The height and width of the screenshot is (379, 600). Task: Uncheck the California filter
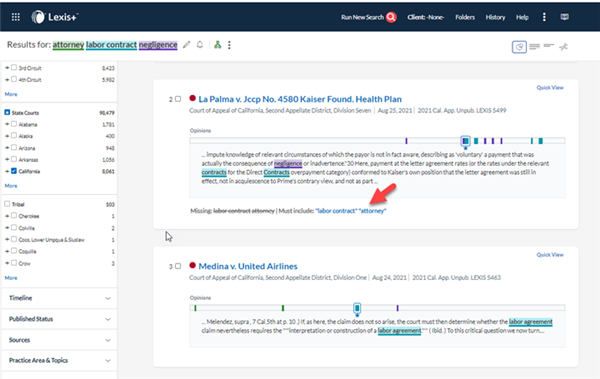pyautogui.click(x=14, y=171)
